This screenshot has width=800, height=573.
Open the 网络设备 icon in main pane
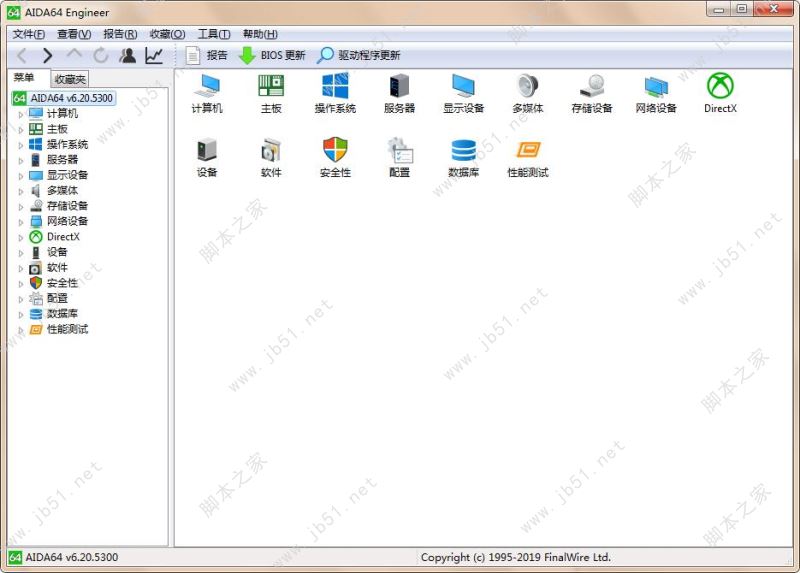pyautogui.click(x=656, y=93)
